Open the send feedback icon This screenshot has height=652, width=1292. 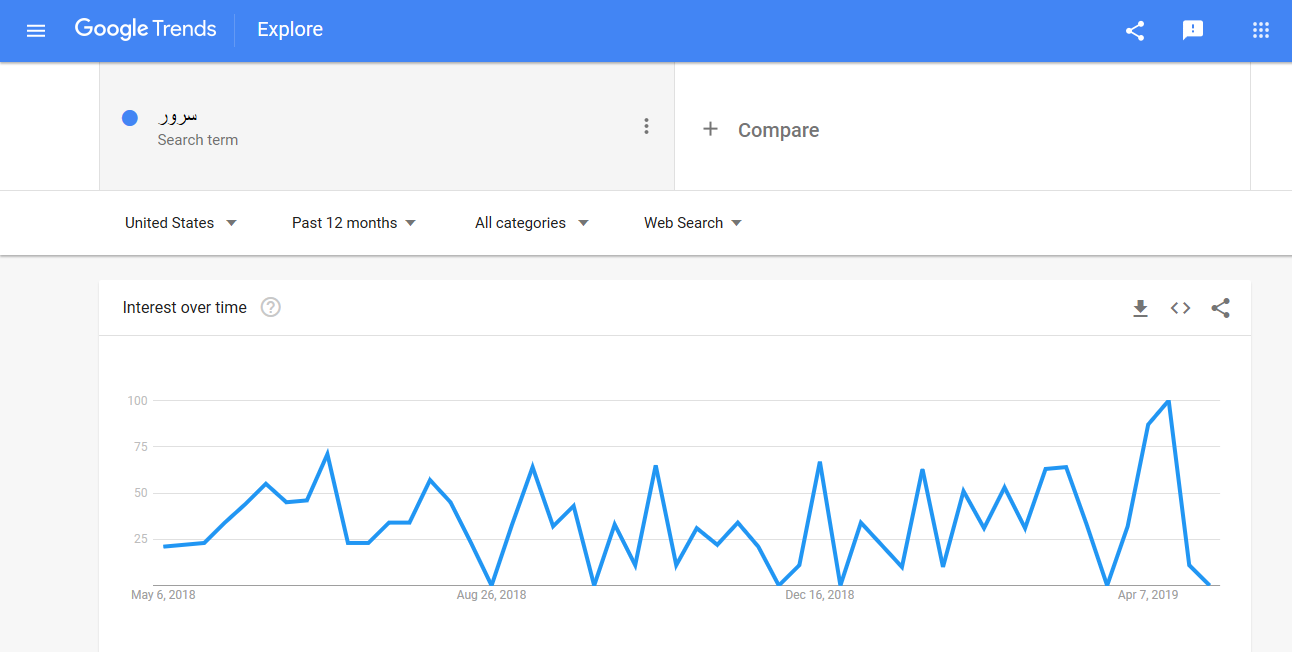coord(1193,31)
